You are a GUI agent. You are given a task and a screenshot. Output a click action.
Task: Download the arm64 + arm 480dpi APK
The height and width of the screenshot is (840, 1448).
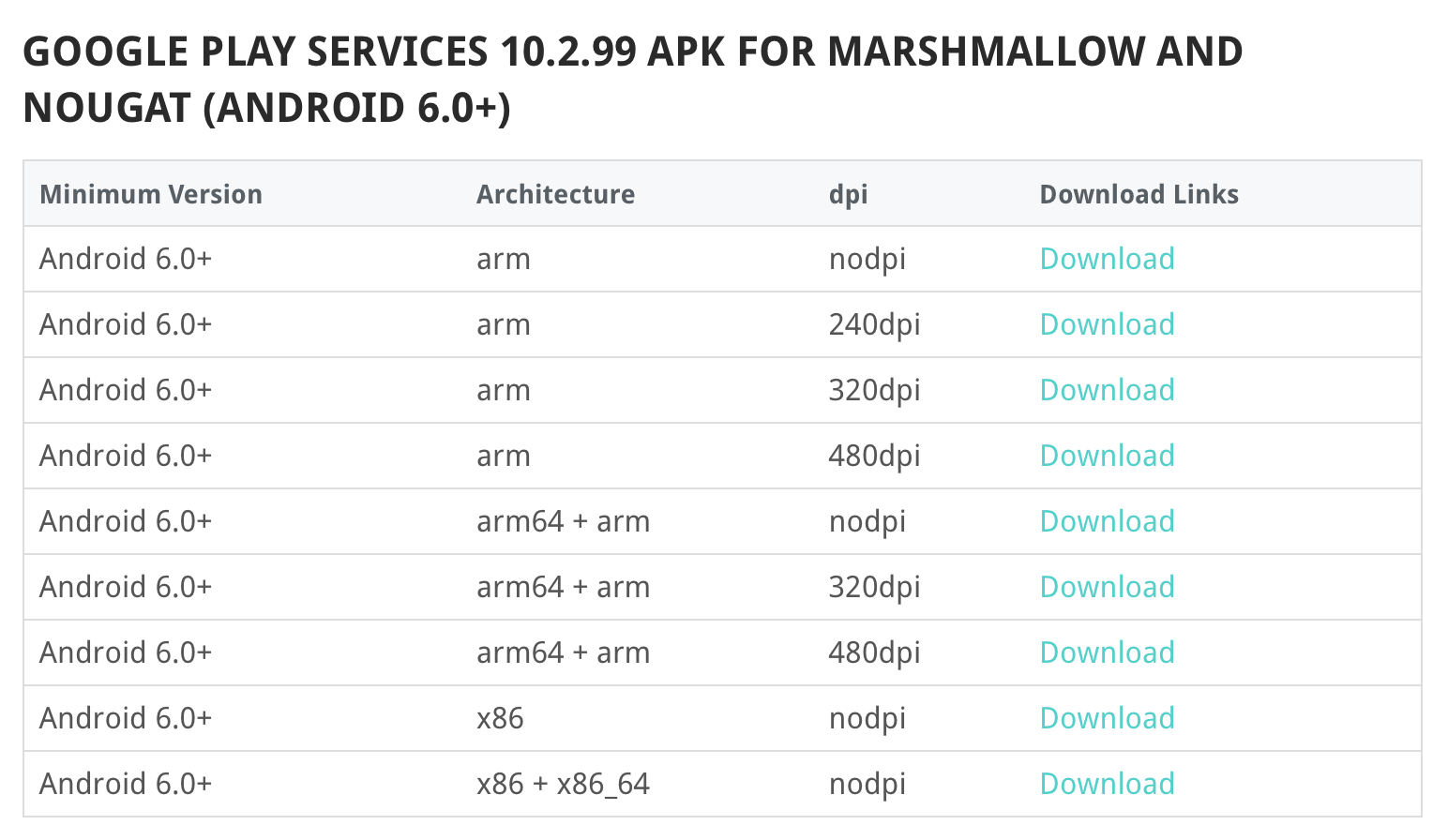click(x=1107, y=652)
